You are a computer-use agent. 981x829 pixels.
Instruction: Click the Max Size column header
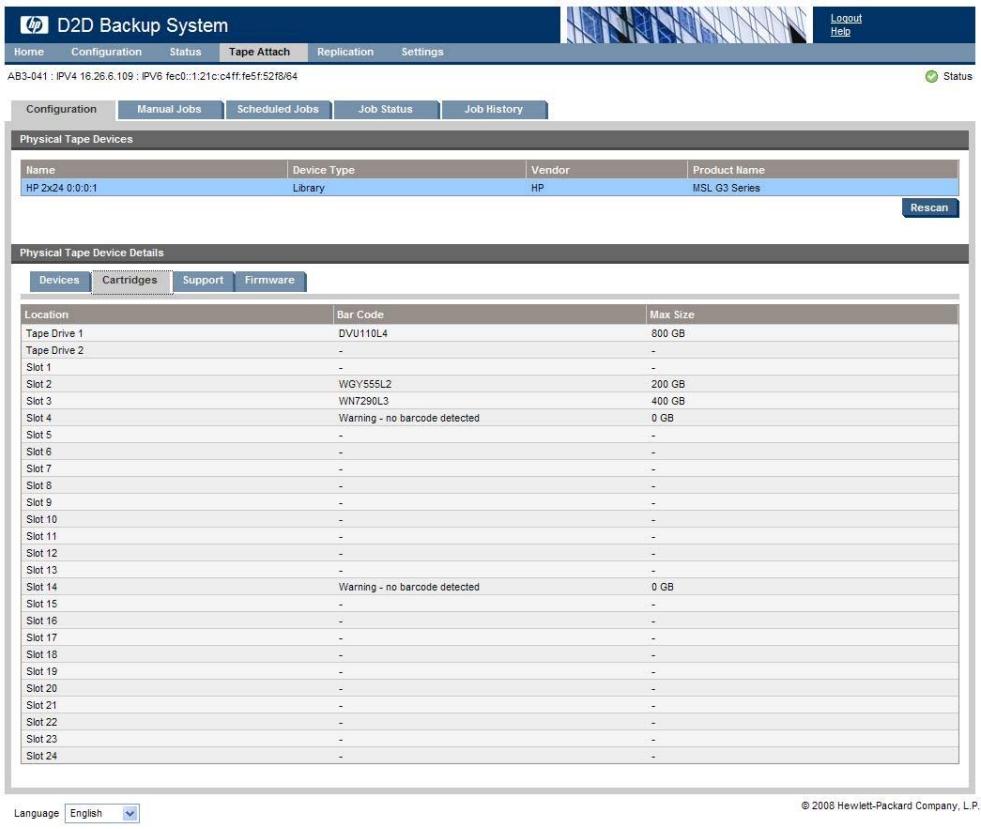point(802,315)
